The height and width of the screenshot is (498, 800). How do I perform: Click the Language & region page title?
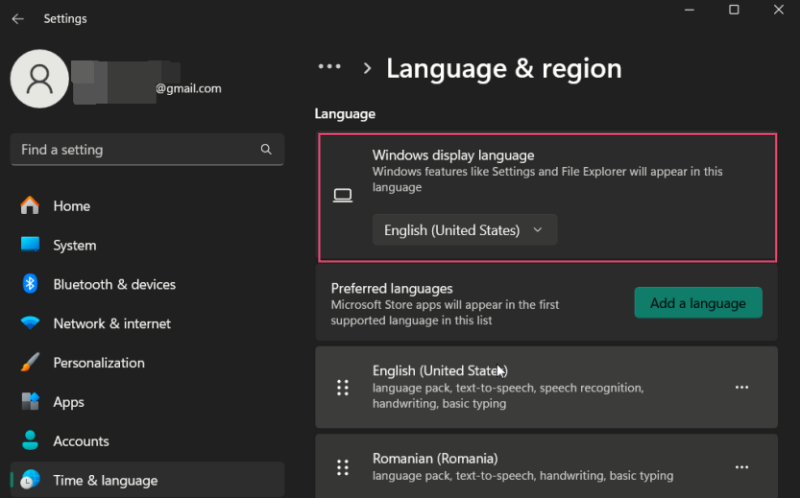point(504,68)
